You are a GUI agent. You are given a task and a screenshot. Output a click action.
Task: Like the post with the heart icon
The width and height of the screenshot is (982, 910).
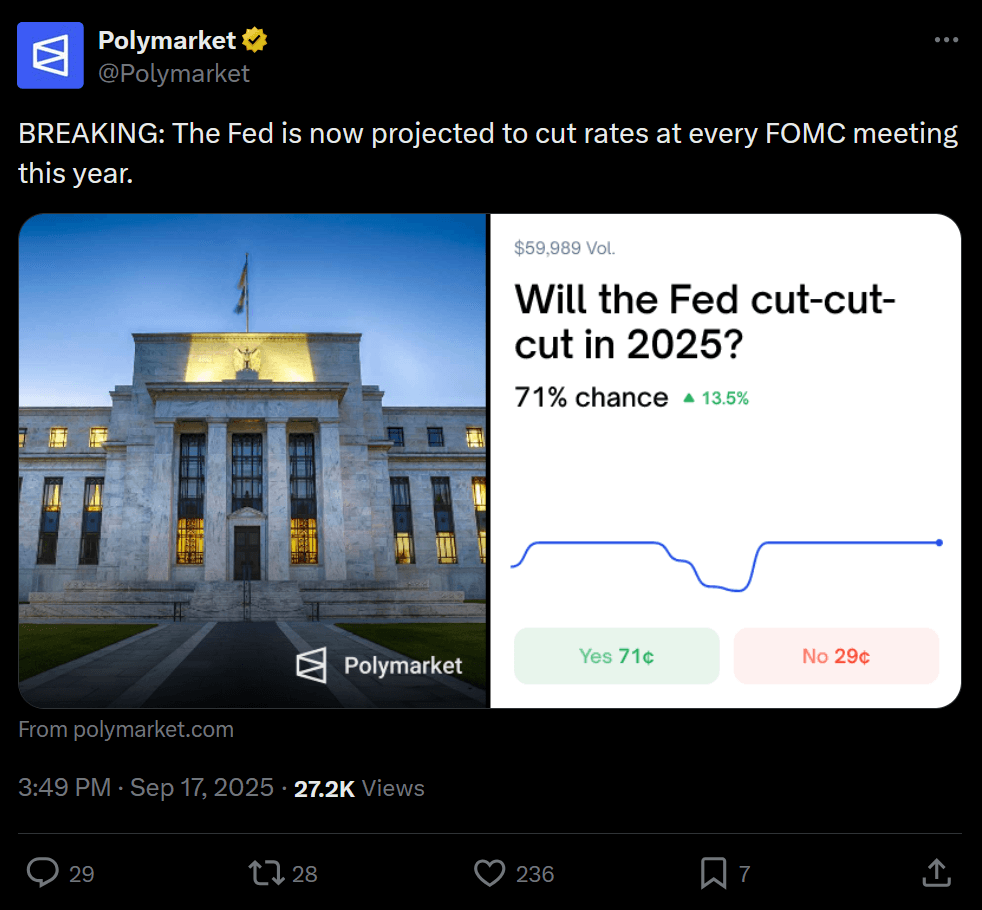click(x=489, y=873)
